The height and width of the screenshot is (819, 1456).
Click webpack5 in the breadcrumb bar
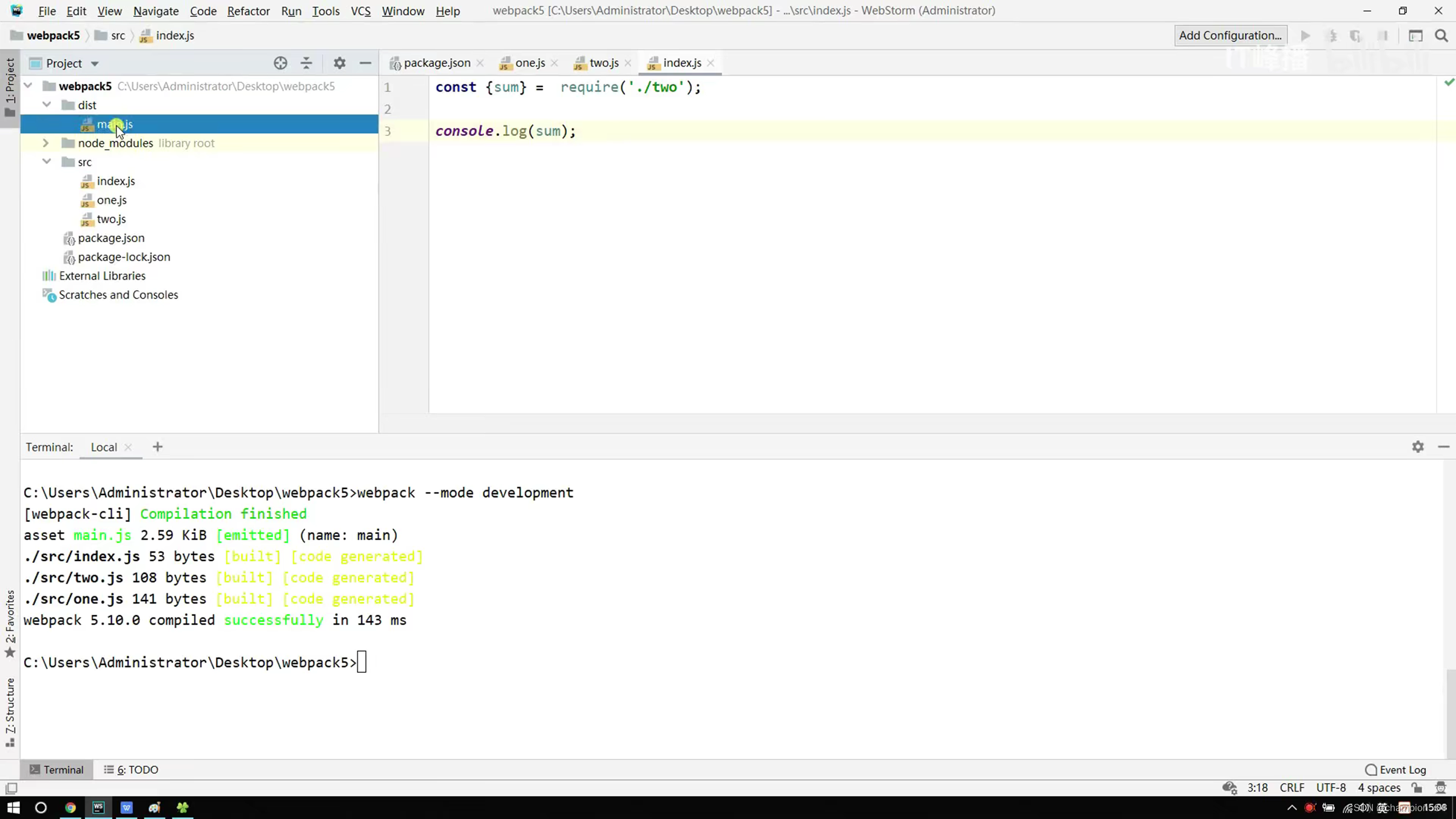[x=53, y=36]
